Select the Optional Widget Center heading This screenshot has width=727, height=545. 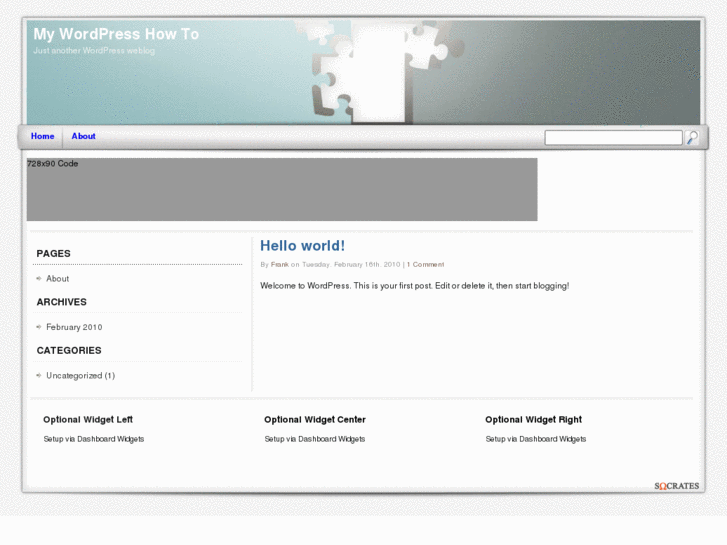pyautogui.click(x=315, y=420)
